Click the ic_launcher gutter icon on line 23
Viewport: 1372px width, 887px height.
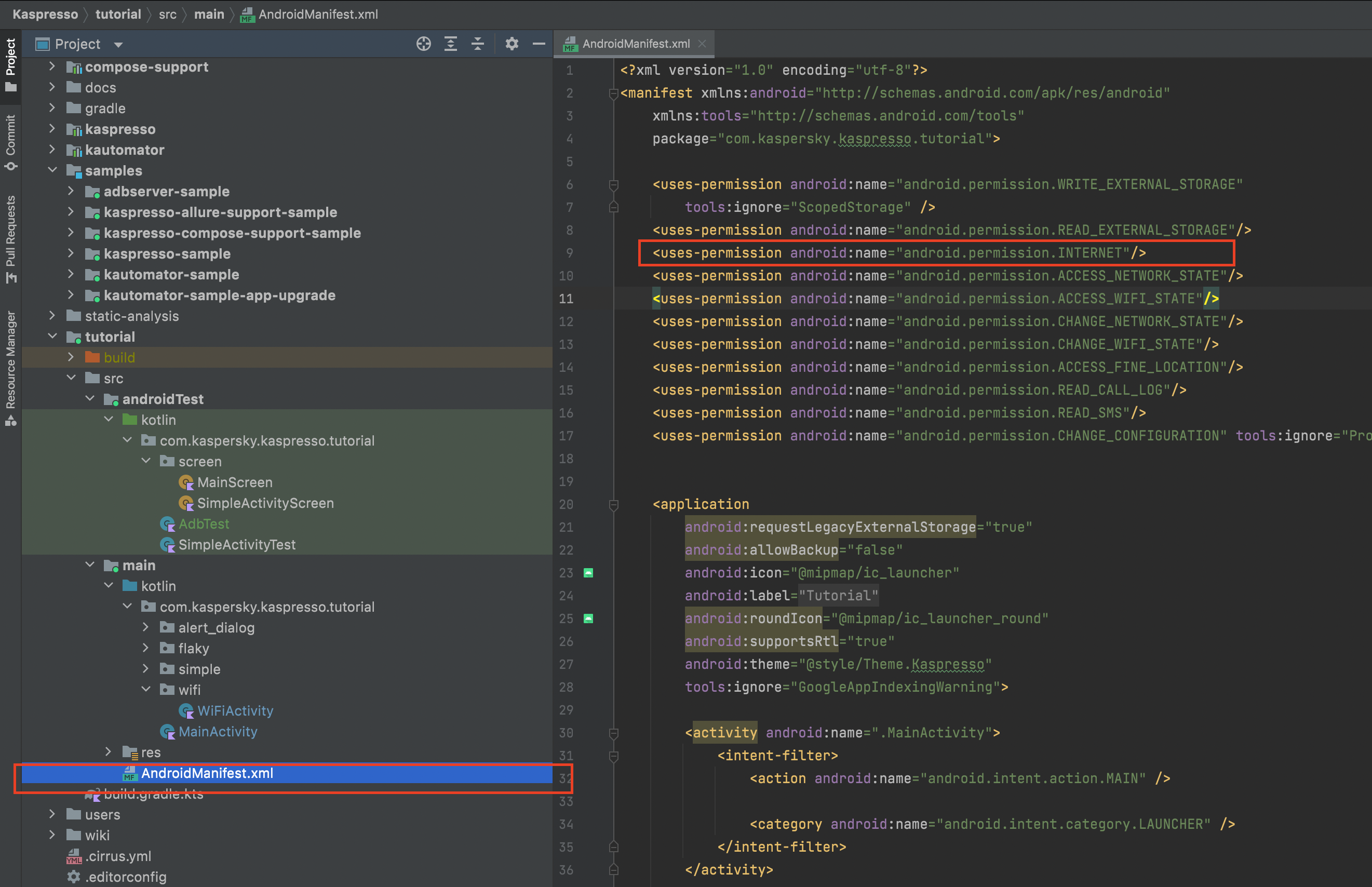pos(588,572)
